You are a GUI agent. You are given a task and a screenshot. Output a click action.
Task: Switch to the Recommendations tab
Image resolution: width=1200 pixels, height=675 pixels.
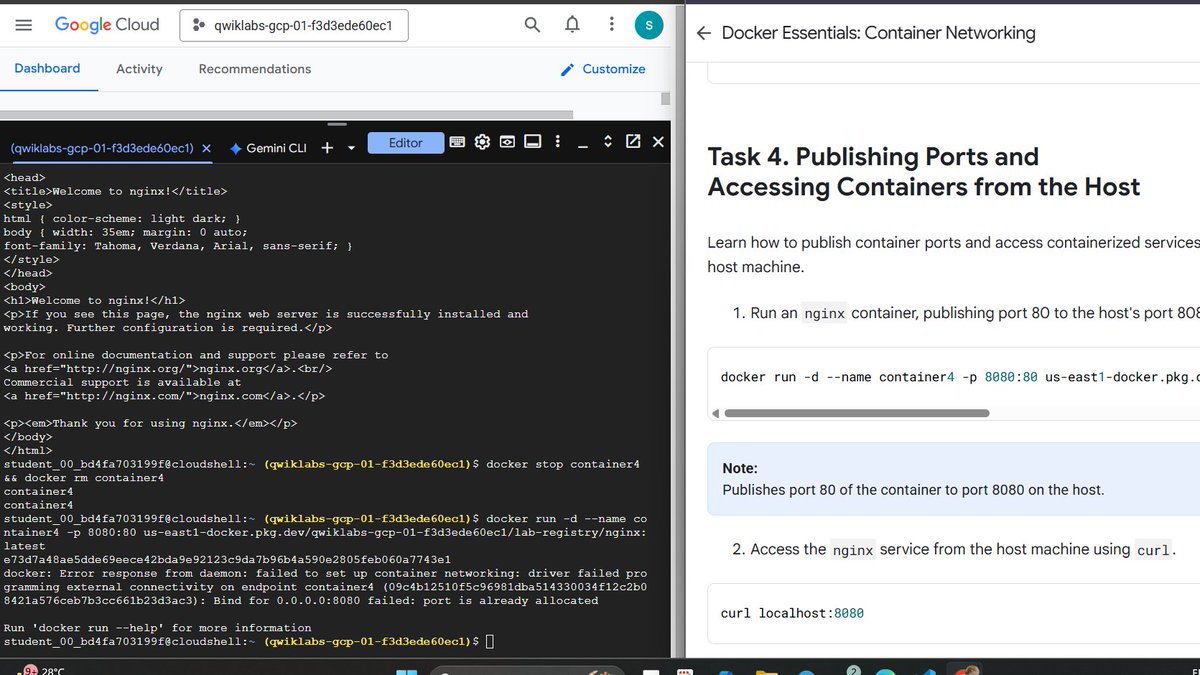point(255,69)
